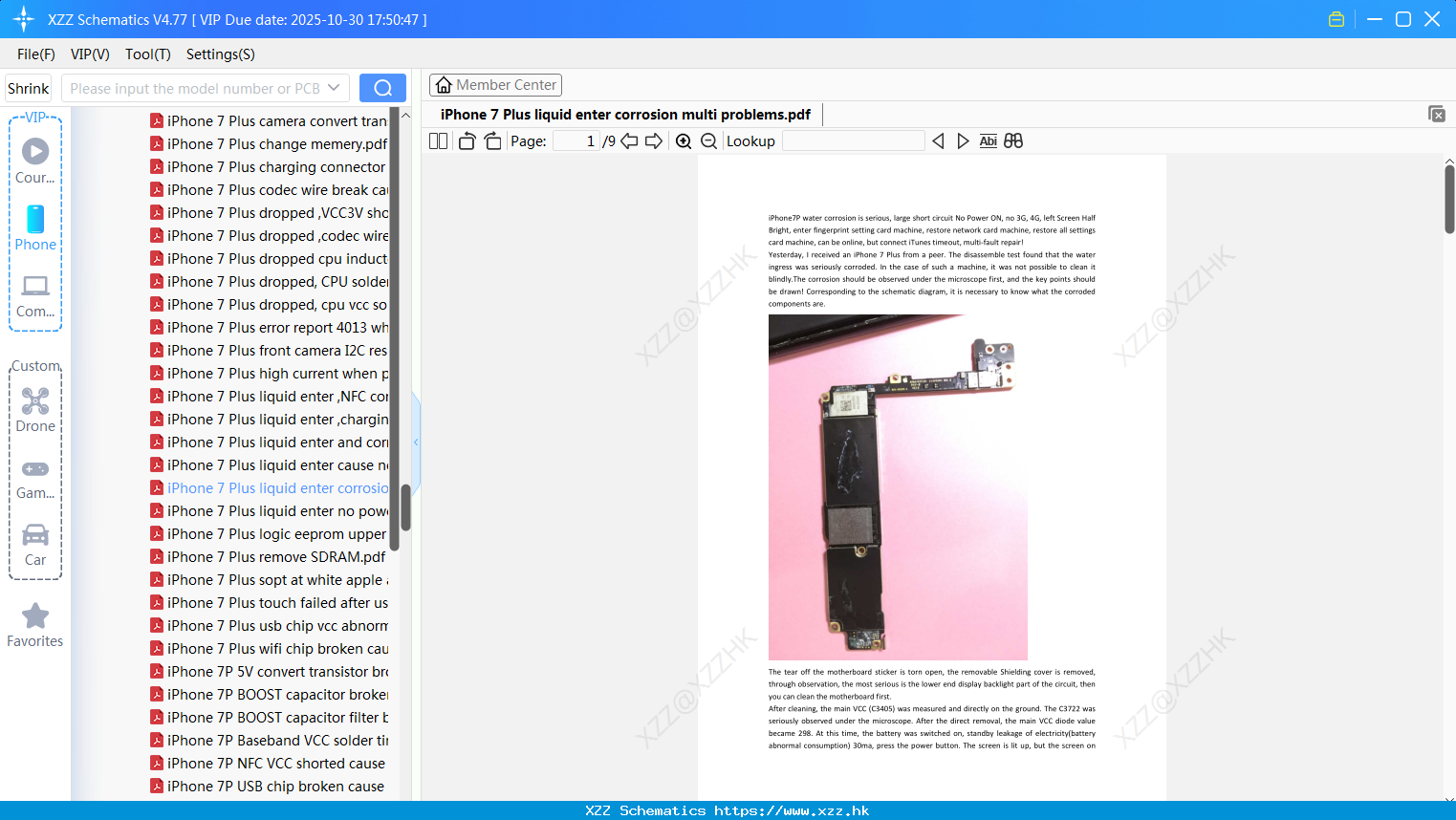Click the binoculars search icon
The height and width of the screenshot is (820, 1456).
pyautogui.click(x=1013, y=140)
